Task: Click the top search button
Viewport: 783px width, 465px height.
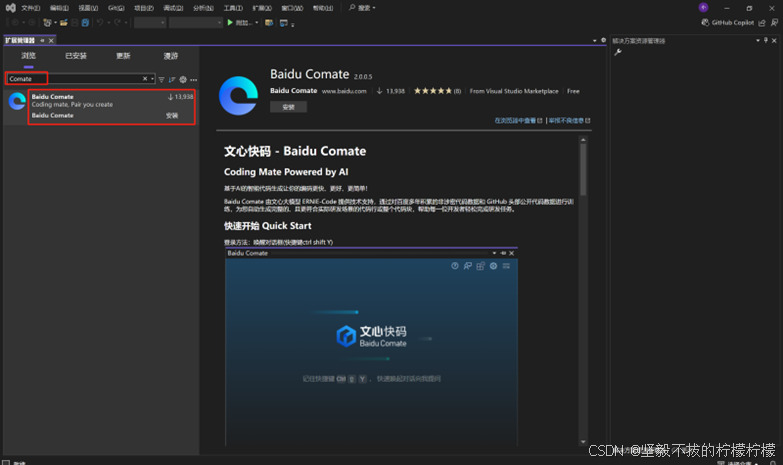Action: (362, 8)
